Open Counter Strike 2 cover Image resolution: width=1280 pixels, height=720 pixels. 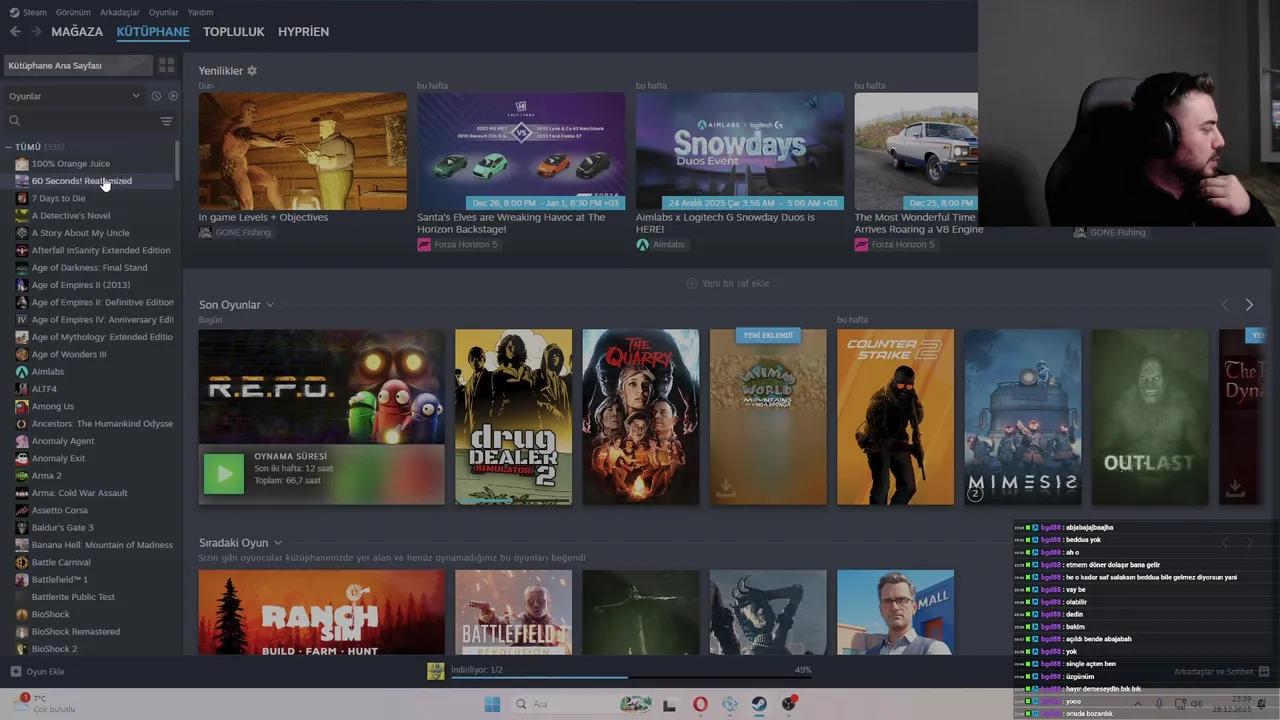tap(895, 417)
